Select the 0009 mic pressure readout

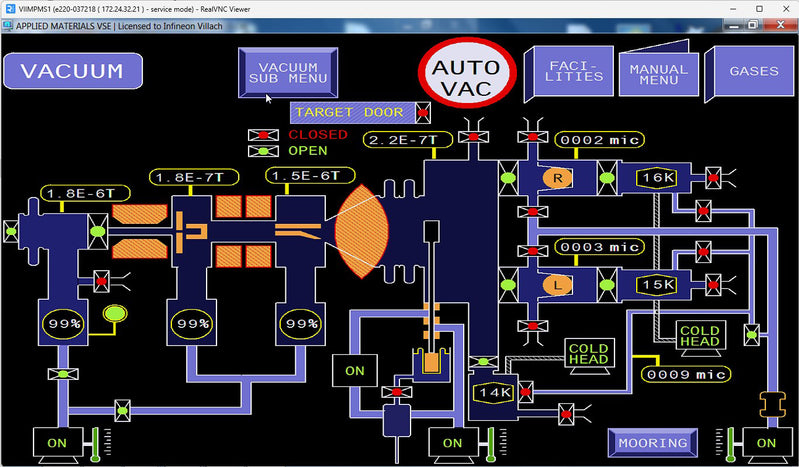tap(686, 375)
